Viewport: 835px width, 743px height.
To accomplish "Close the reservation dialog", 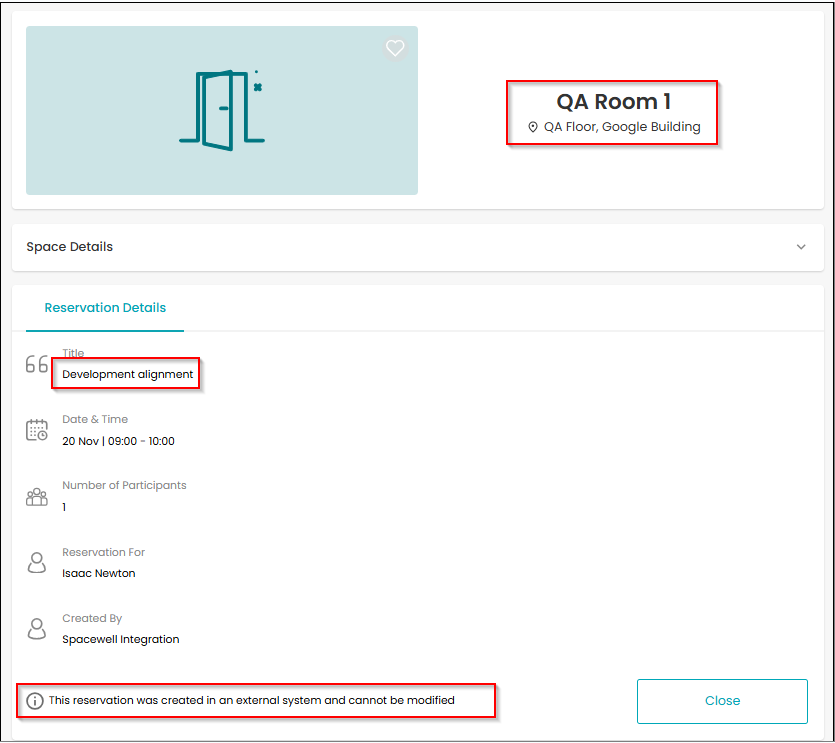I will pos(722,701).
